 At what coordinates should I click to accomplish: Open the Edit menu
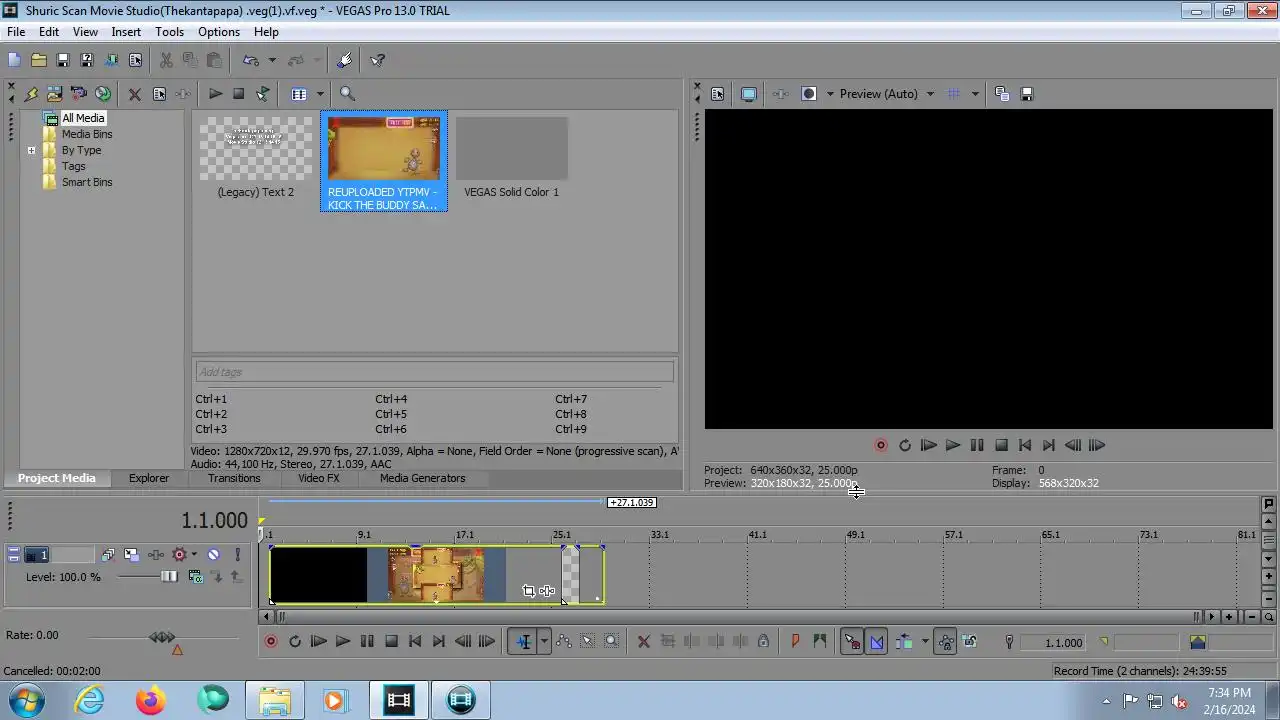(x=49, y=32)
